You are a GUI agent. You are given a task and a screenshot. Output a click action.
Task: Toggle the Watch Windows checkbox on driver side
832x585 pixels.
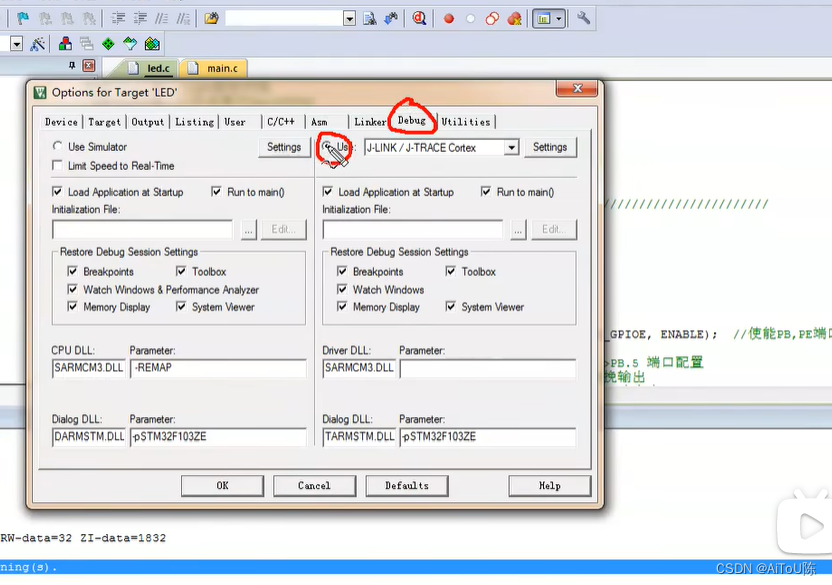pyautogui.click(x=342, y=289)
